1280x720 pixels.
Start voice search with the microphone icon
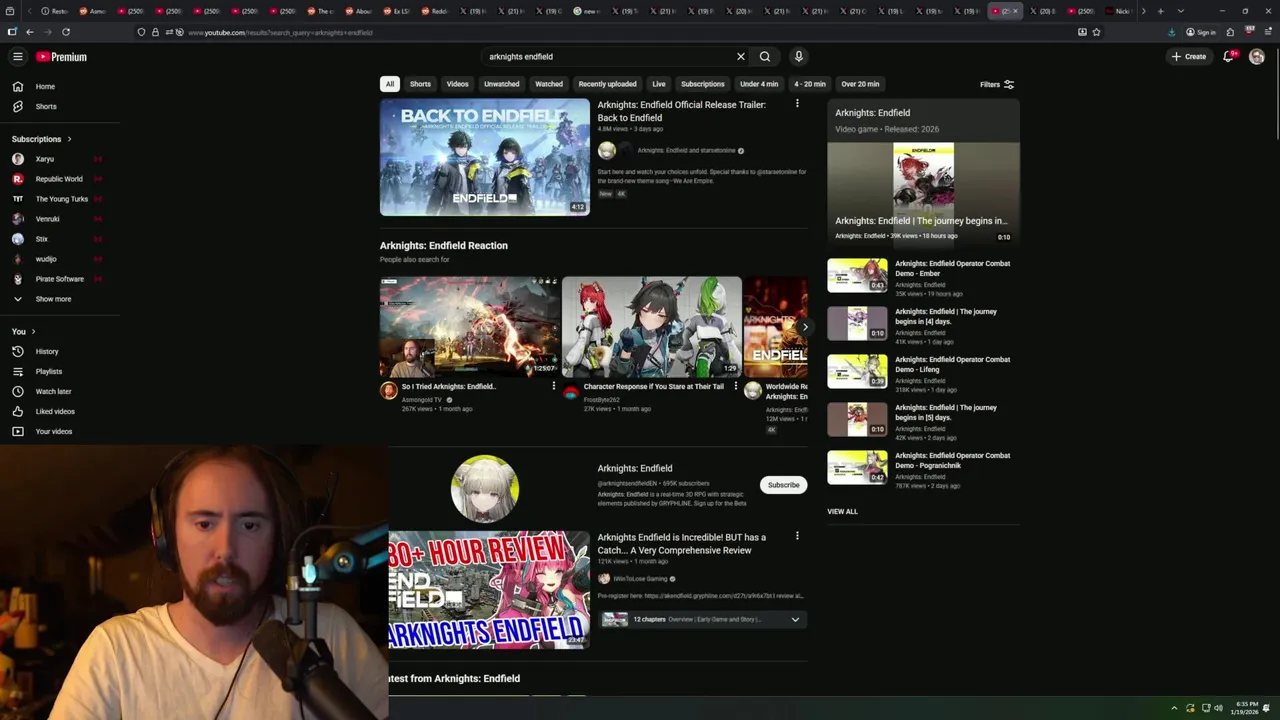click(798, 57)
